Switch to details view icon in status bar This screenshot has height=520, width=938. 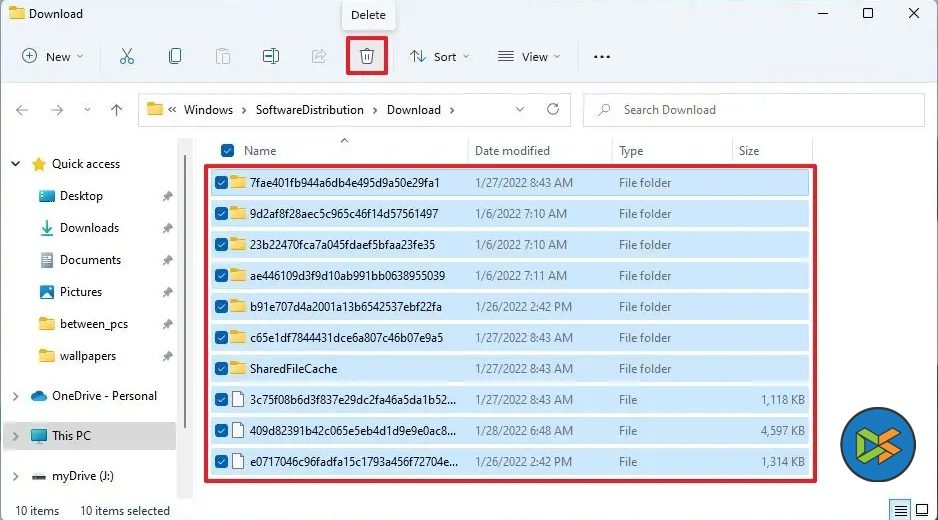coord(901,510)
